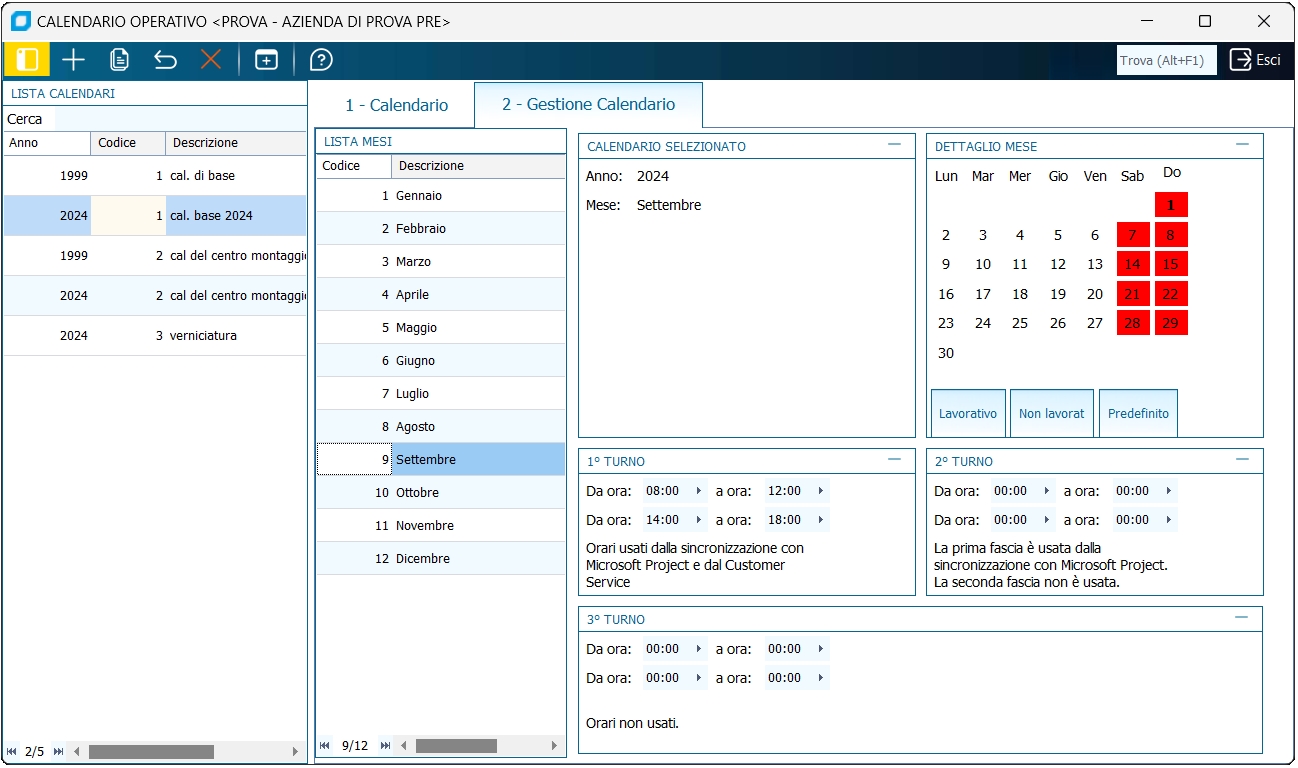1298x768 pixels.
Task: Collapse the Calendario Selezionato panel
Action: tap(894, 145)
